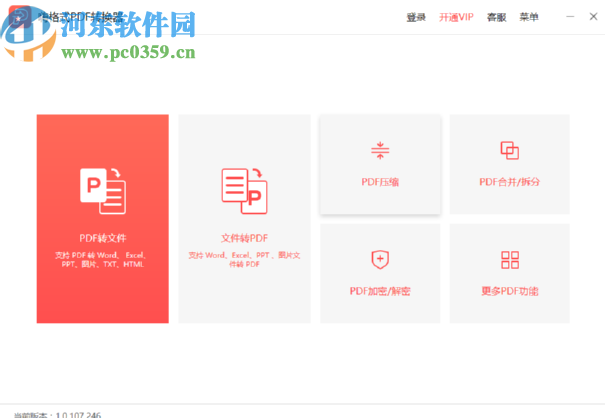Close the PDF converter window
The height and width of the screenshot is (418, 605).
coord(593,17)
